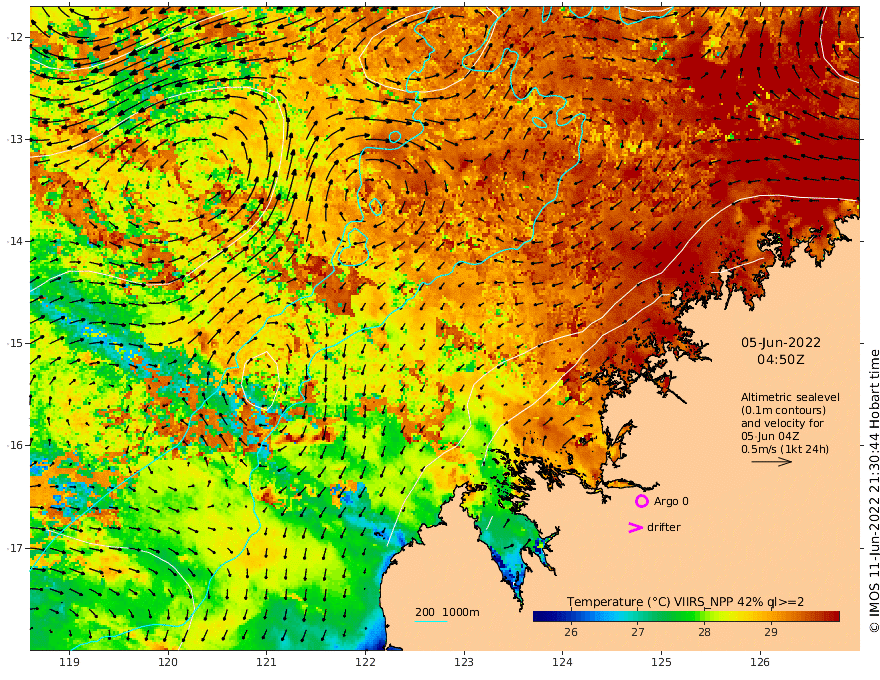This screenshot has height=680, width=880.
Task: Click colorbar tick value 29
Action: [771, 632]
